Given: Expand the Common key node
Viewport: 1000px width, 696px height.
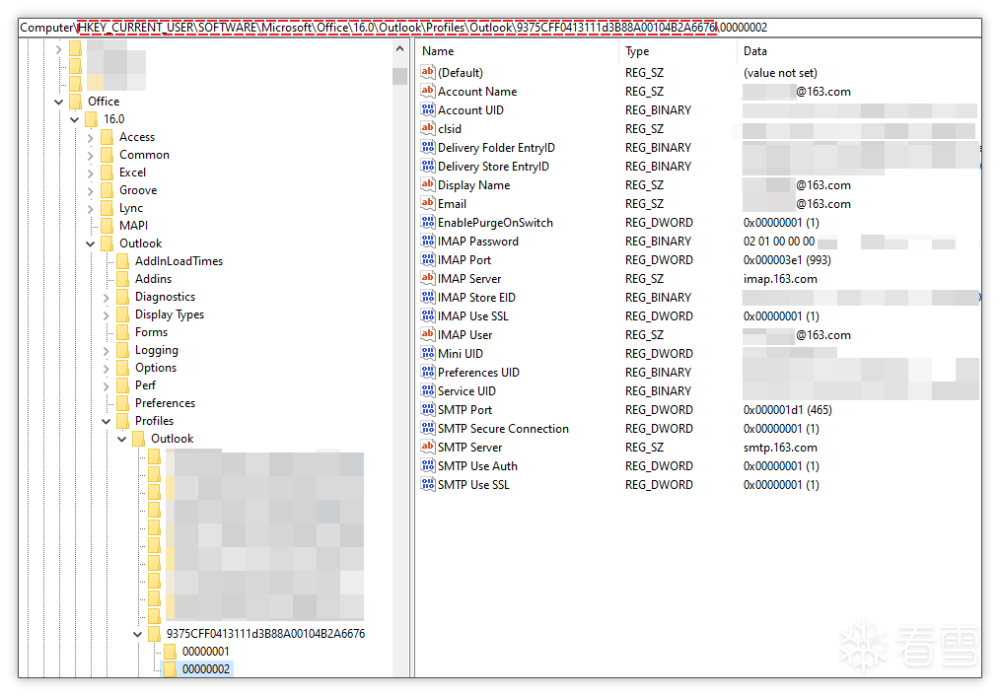Looking at the screenshot, I should click(x=91, y=155).
